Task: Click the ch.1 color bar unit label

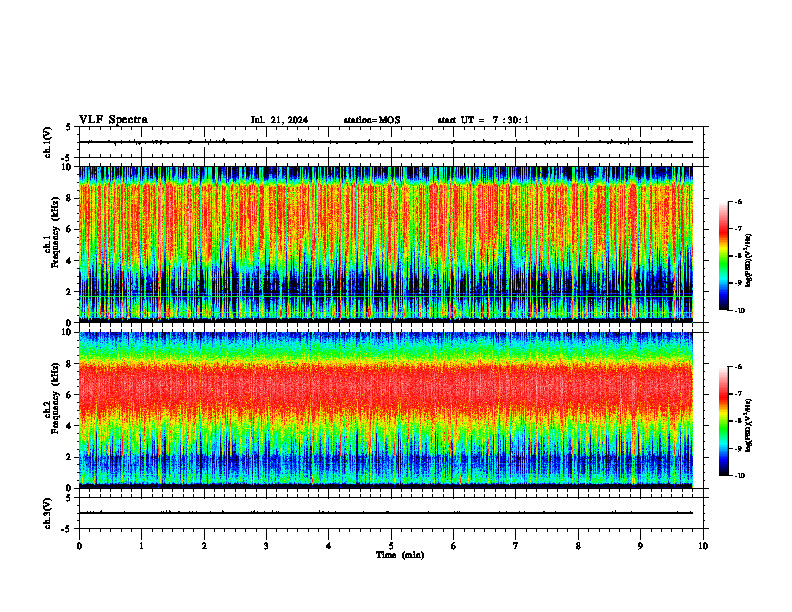Action: tap(749, 261)
